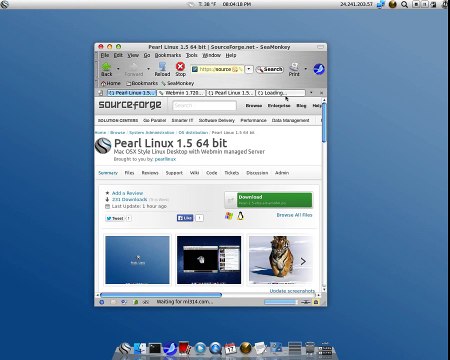Expand the URL bar history dropdown
450x360 pixels.
pos(249,69)
